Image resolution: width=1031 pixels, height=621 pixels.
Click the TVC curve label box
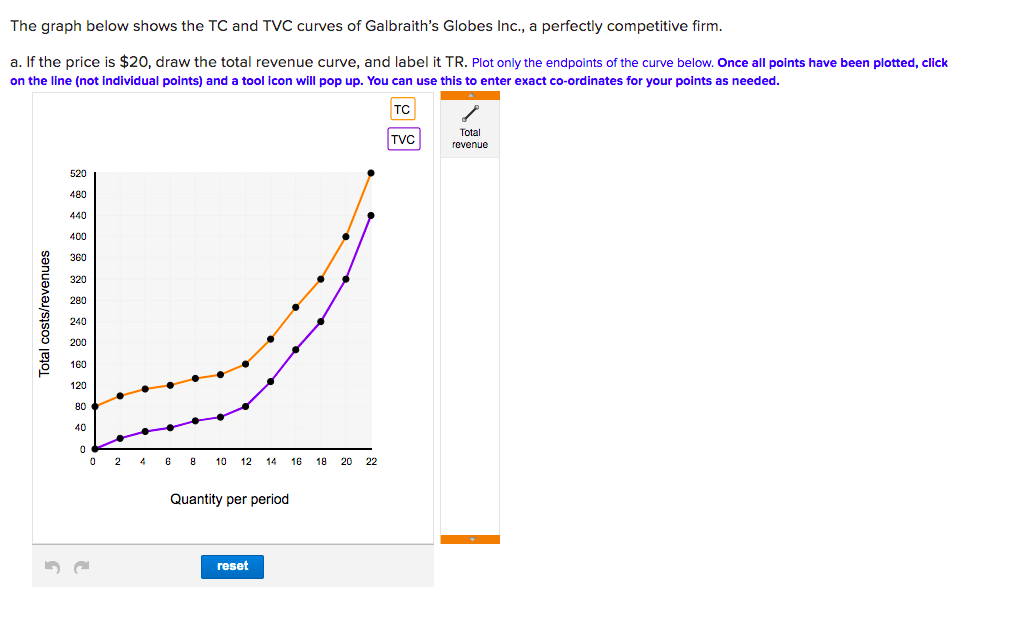point(403,139)
